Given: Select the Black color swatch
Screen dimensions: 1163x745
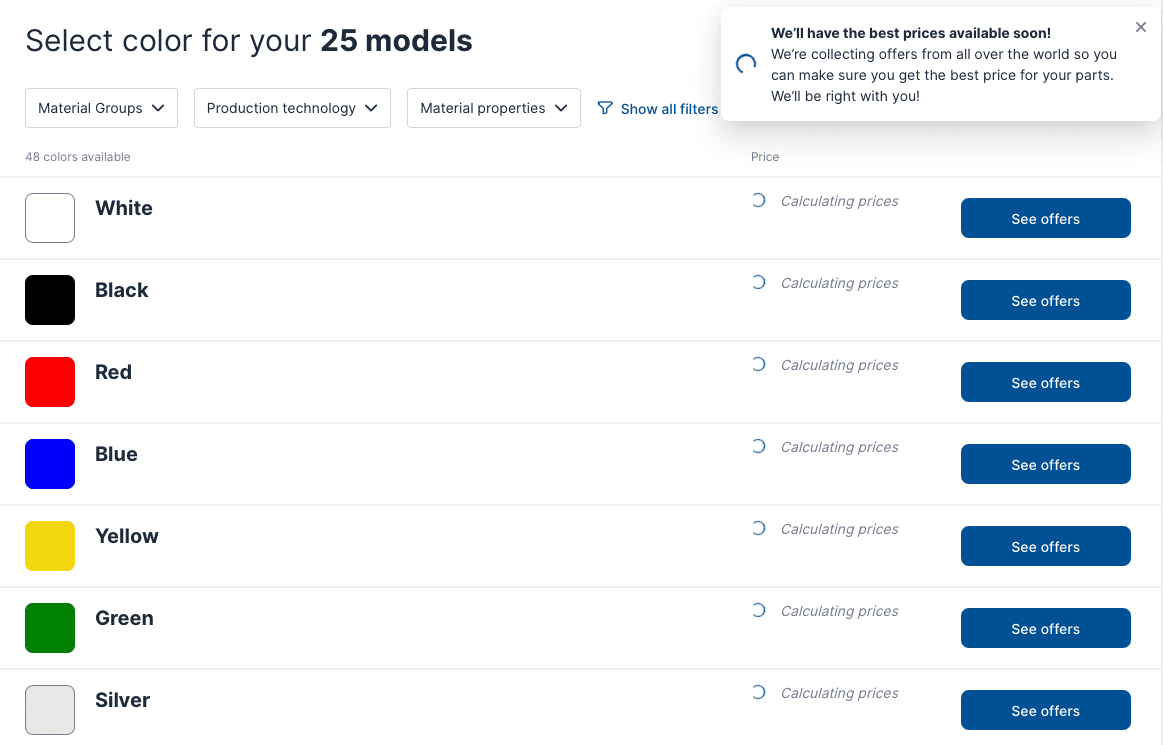Looking at the screenshot, I should 50,300.
